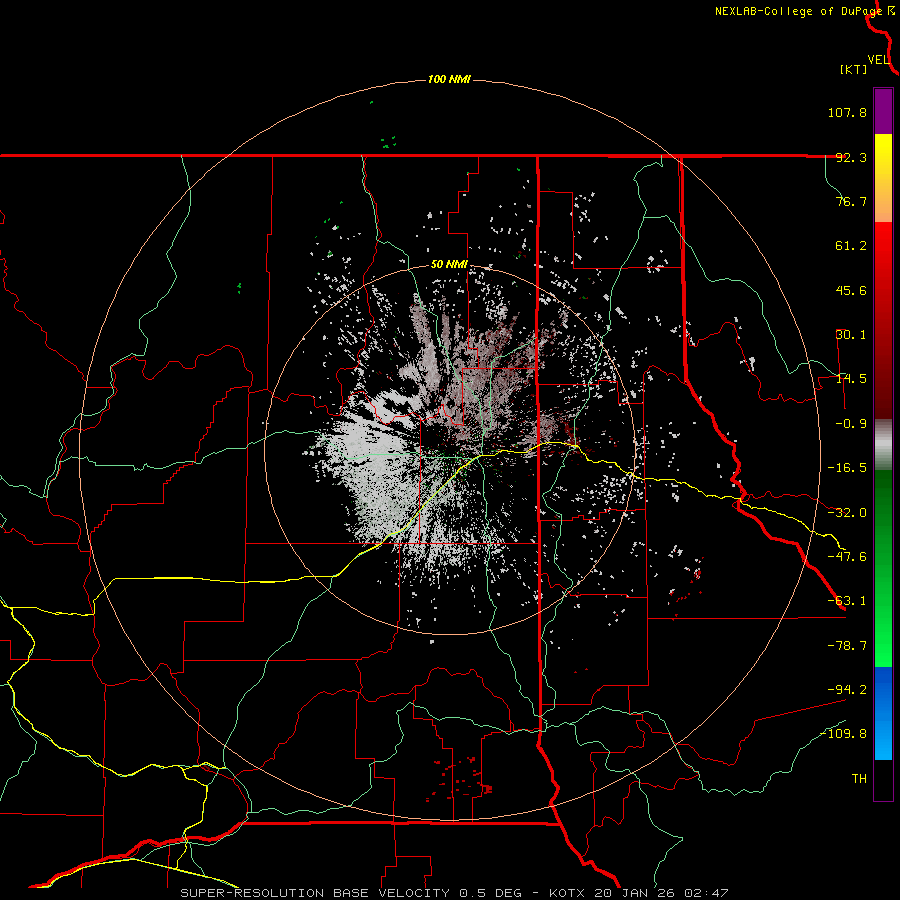
Task: Click the 107.8 value on the velocity scale
Action: click(x=847, y=112)
